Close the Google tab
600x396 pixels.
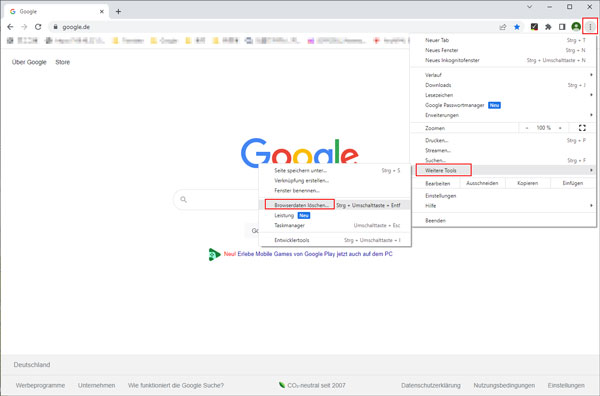[102, 11]
